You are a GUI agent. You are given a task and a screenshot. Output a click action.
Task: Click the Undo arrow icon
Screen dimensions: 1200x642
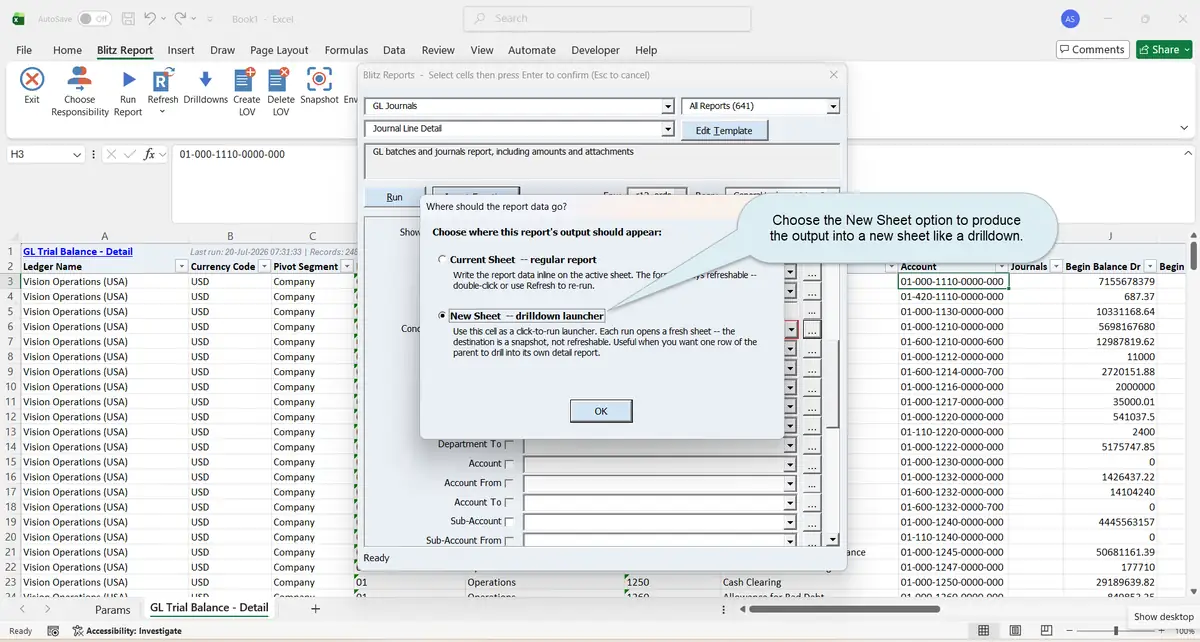point(149,18)
